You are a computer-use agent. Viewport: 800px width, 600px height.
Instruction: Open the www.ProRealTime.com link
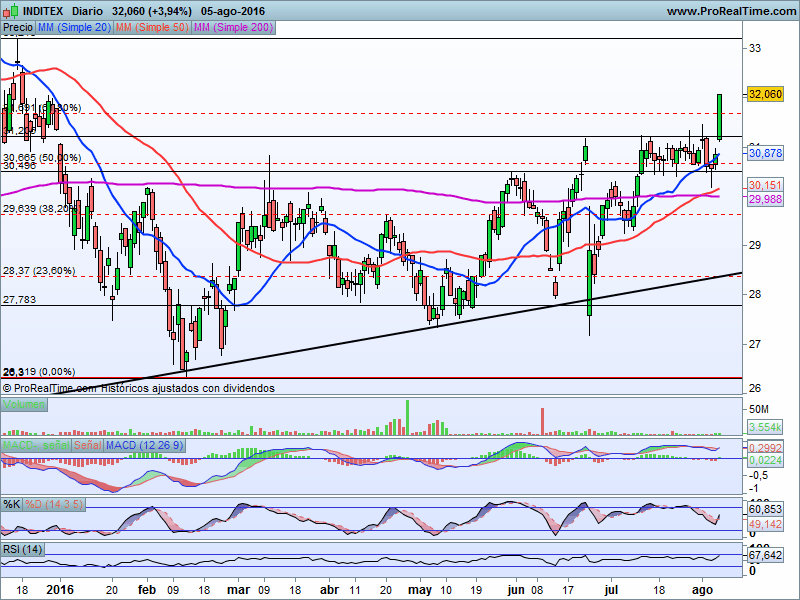pos(731,11)
